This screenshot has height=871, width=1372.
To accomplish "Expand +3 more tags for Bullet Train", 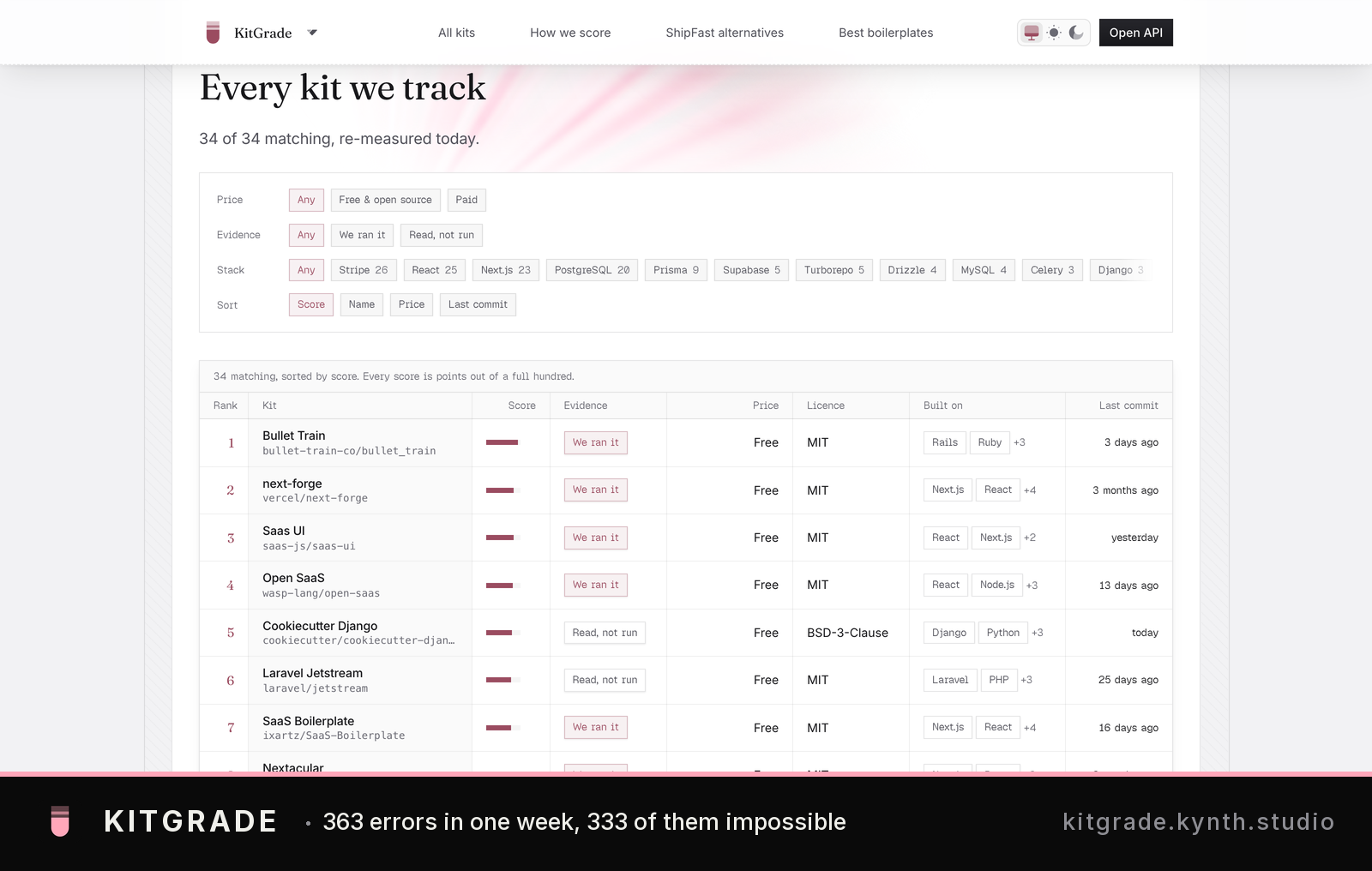I will tap(1020, 442).
